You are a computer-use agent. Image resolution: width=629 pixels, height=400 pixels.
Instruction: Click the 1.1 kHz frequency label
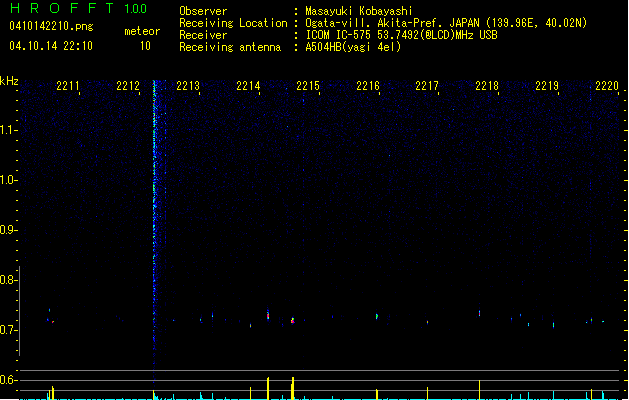8,130
